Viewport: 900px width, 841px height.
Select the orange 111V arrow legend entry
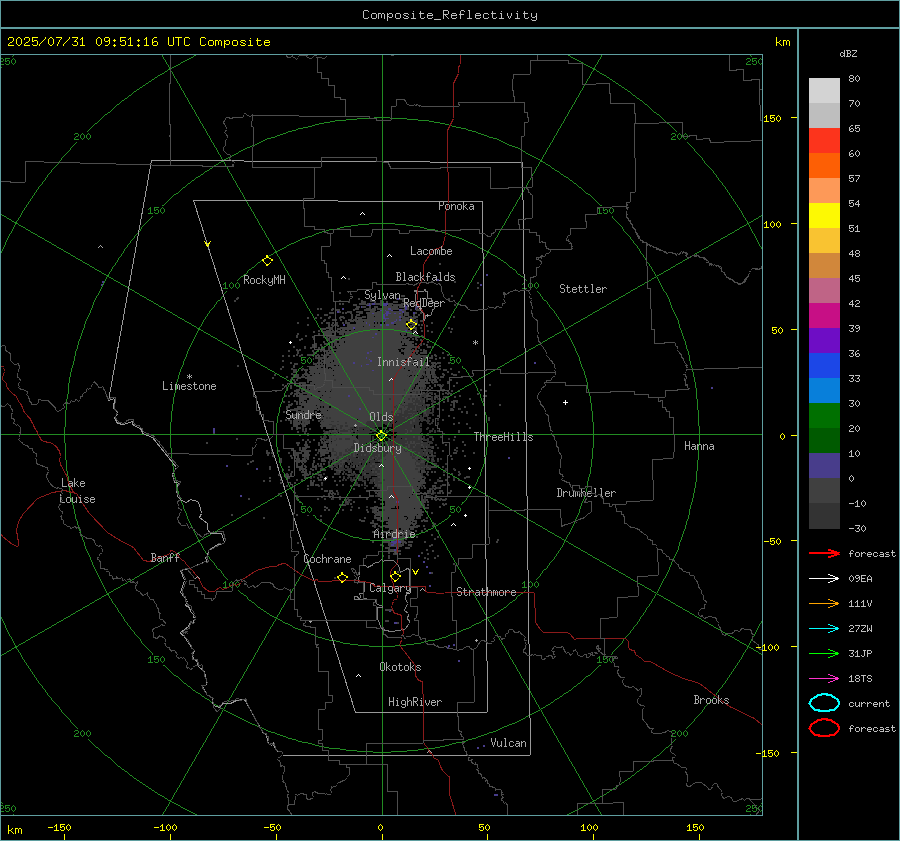(x=824, y=603)
